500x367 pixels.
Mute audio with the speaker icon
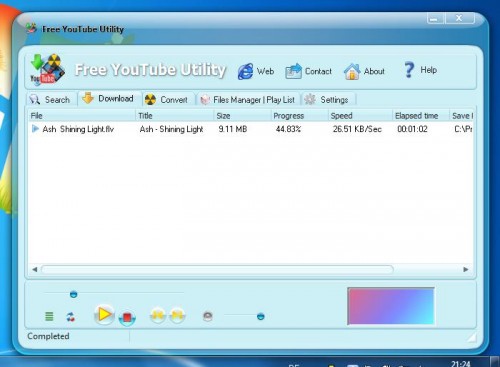(208, 316)
